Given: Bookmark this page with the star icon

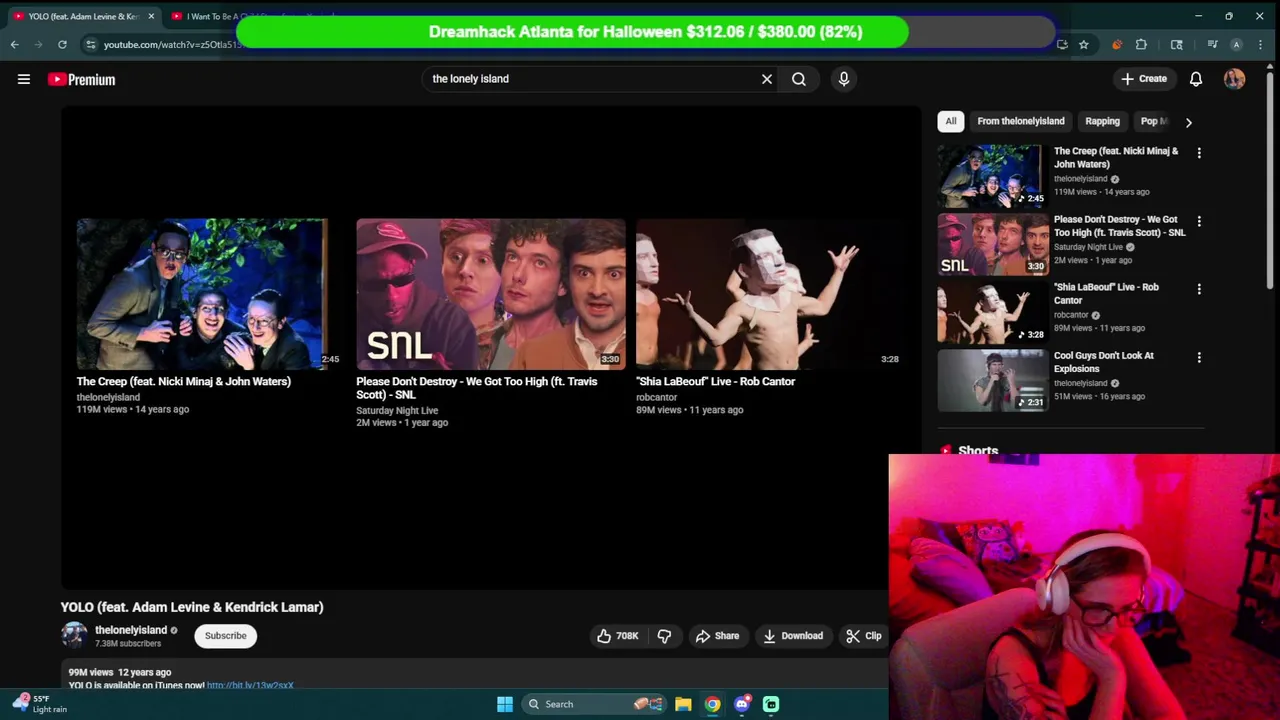Looking at the screenshot, I should coord(1083,44).
